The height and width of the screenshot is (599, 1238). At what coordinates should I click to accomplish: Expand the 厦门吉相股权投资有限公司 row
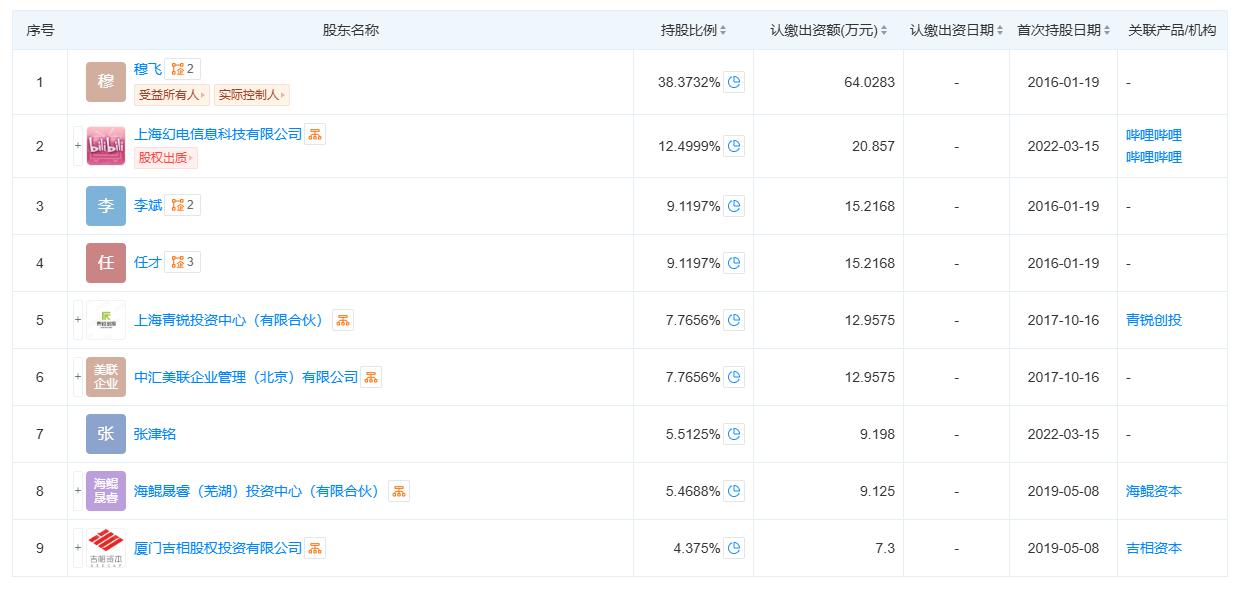coord(78,548)
